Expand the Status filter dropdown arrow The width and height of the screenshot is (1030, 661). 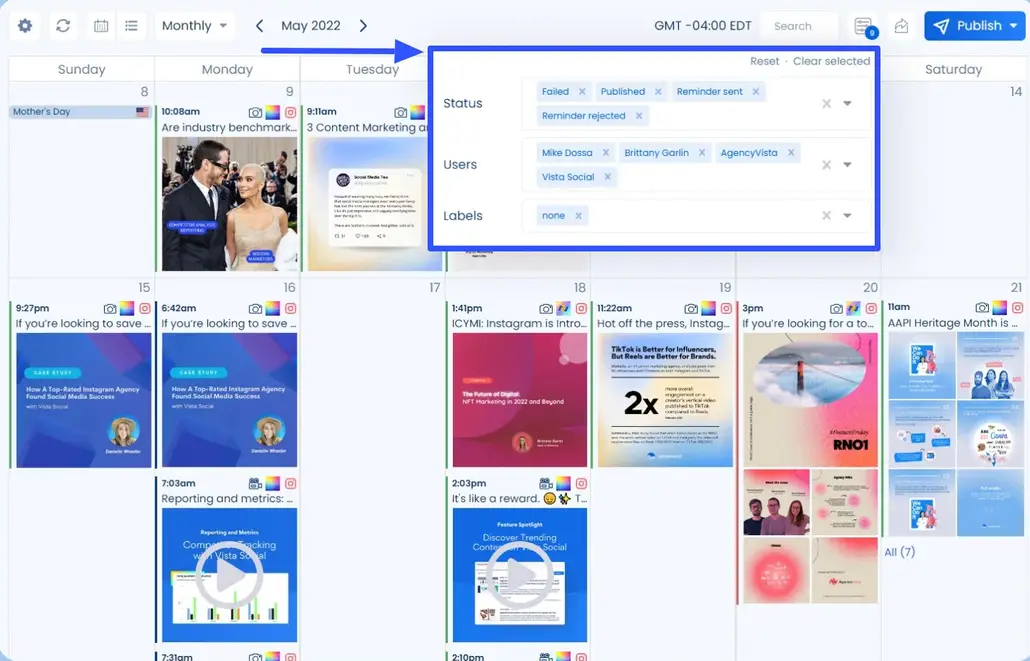pyautogui.click(x=847, y=104)
